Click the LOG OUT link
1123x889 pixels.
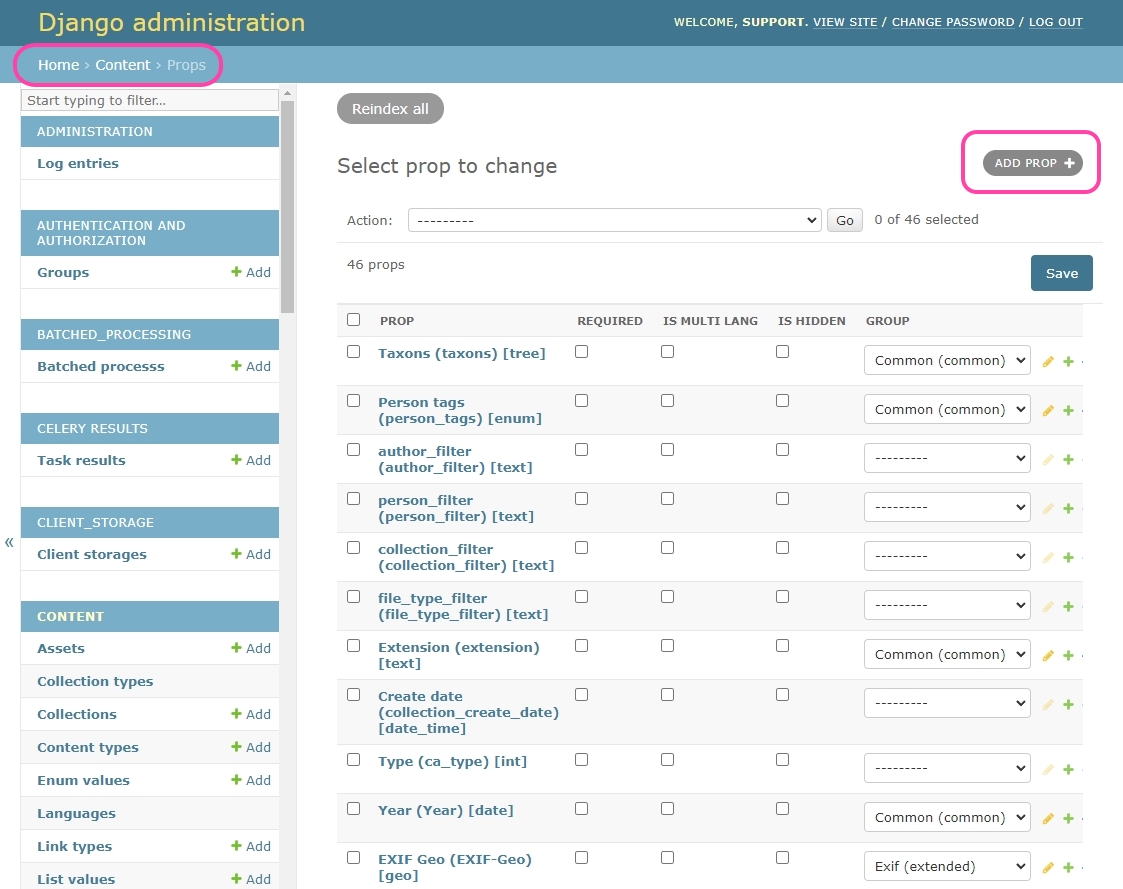(1056, 22)
